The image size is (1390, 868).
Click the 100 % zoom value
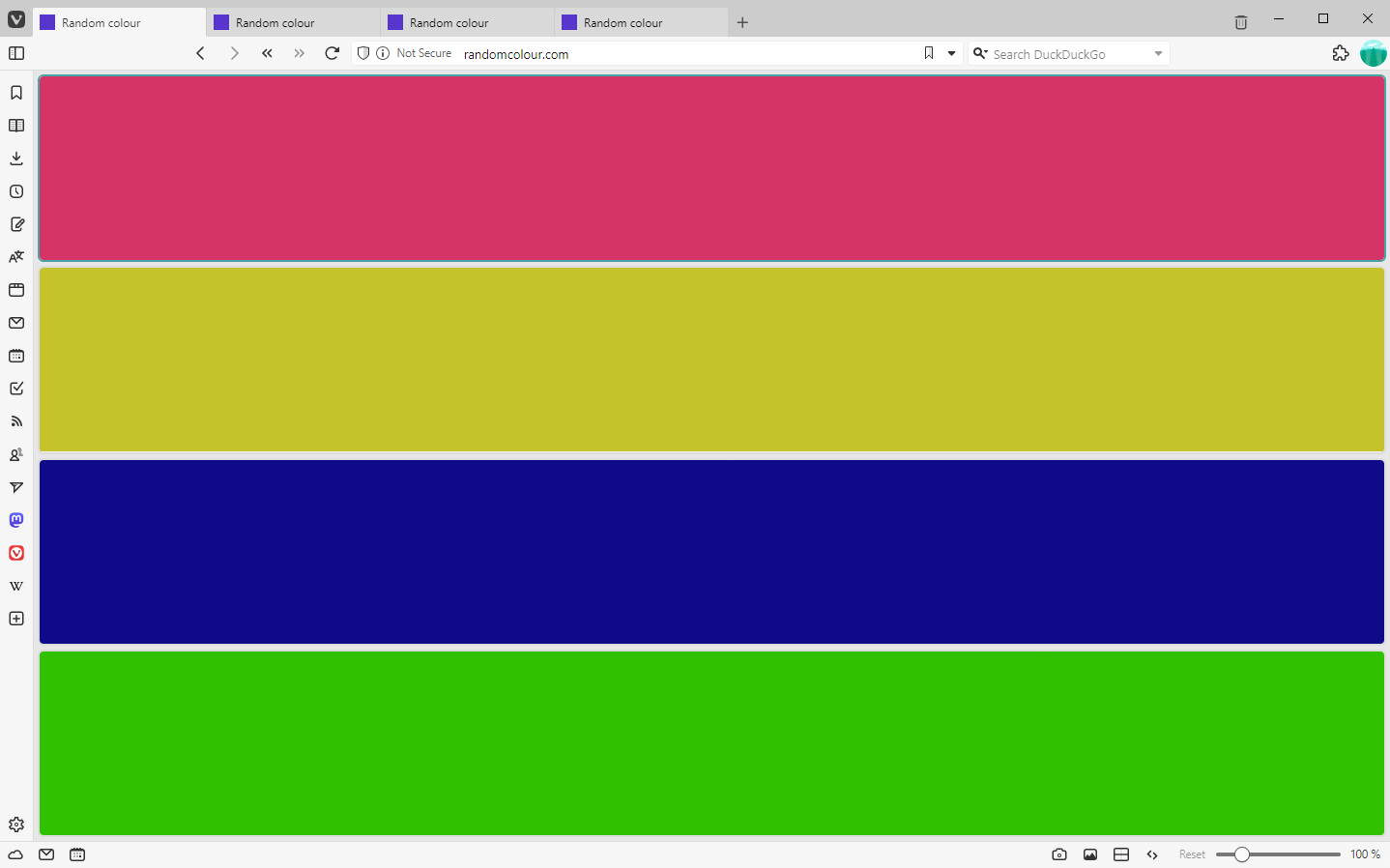pyautogui.click(x=1365, y=854)
